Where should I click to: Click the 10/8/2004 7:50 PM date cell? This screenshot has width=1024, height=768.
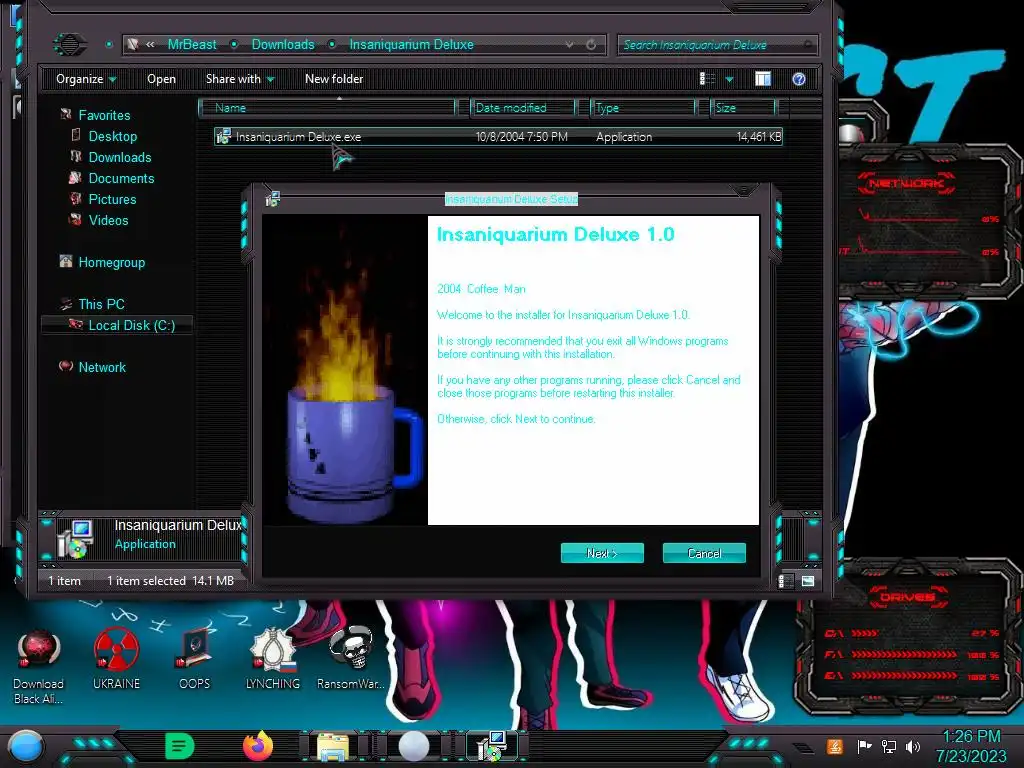(x=522, y=137)
